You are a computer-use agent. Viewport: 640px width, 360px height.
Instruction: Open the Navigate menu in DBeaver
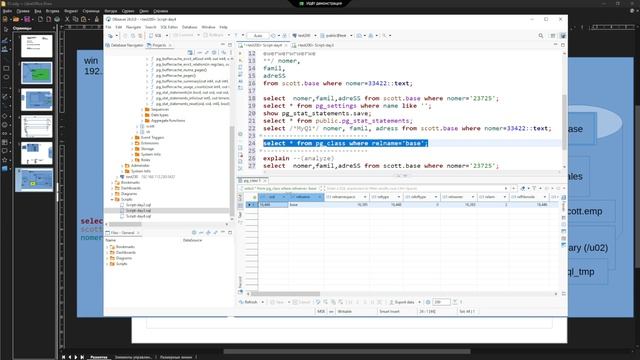tap(133, 27)
